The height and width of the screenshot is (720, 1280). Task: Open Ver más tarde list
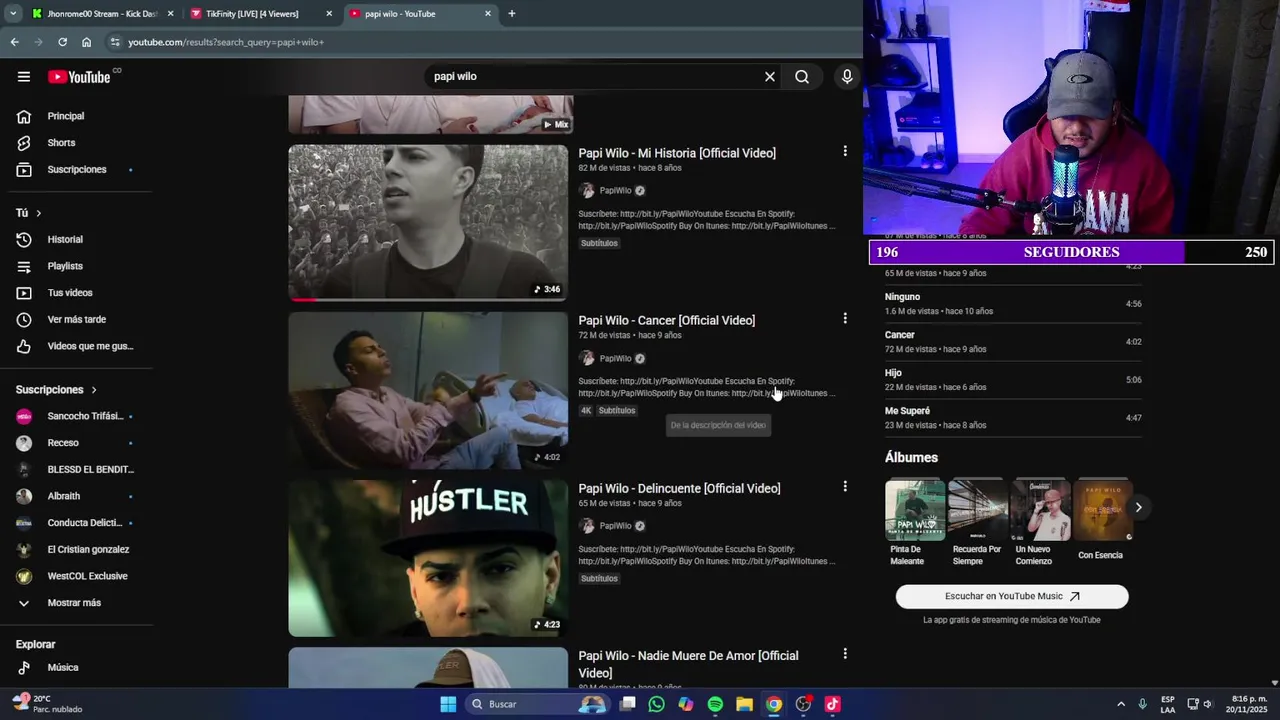pos(76,320)
